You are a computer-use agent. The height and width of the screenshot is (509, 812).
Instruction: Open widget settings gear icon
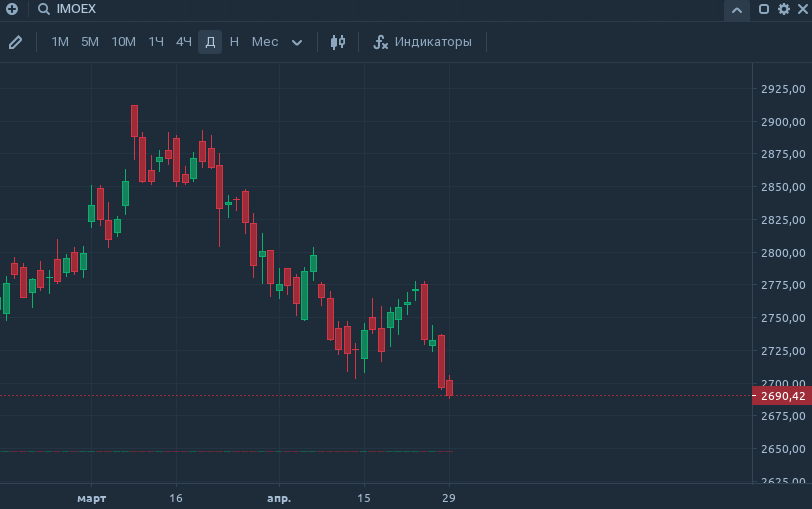(x=783, y=9)
